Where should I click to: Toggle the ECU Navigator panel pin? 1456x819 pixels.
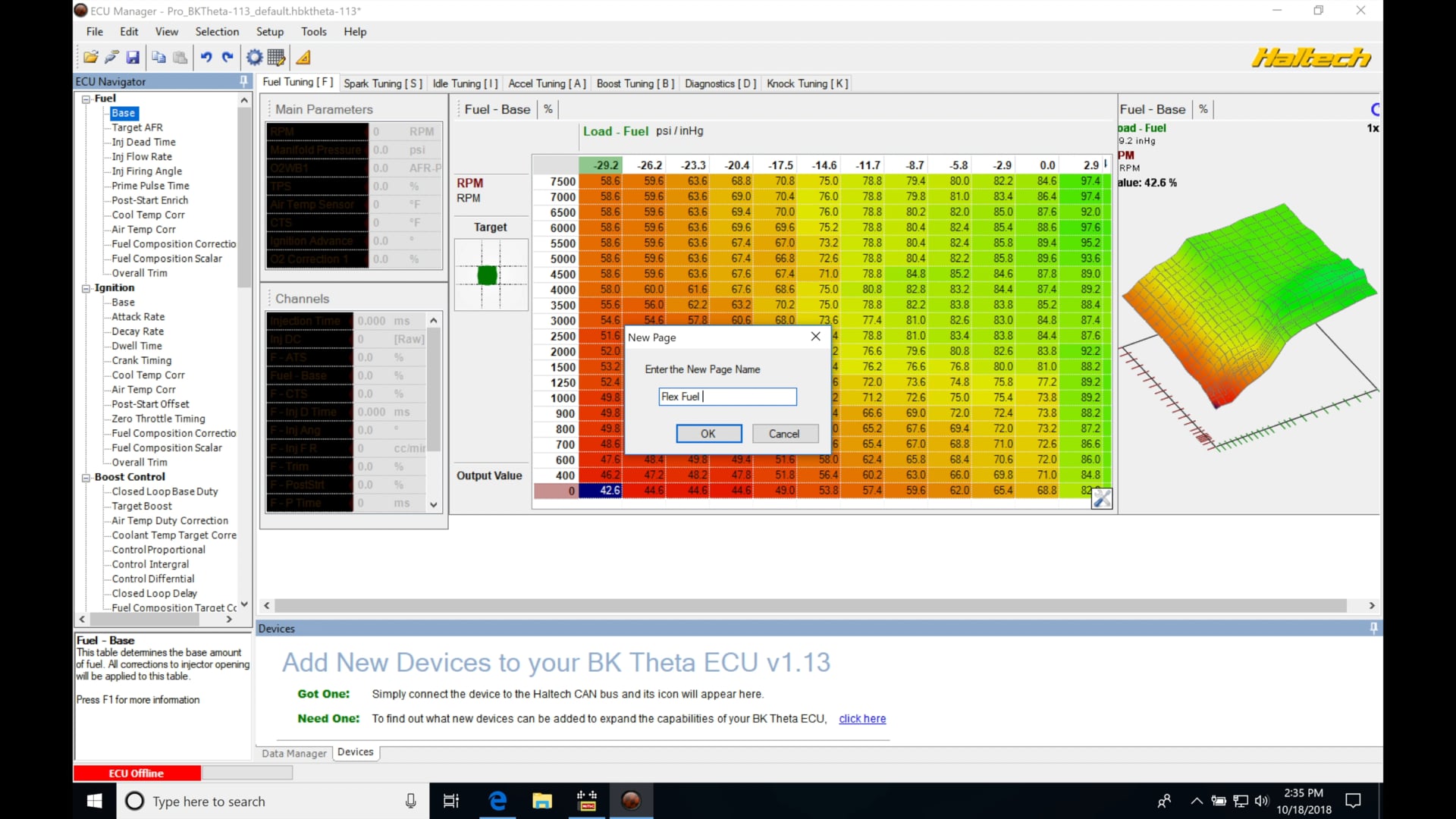[x=243, y=81]
